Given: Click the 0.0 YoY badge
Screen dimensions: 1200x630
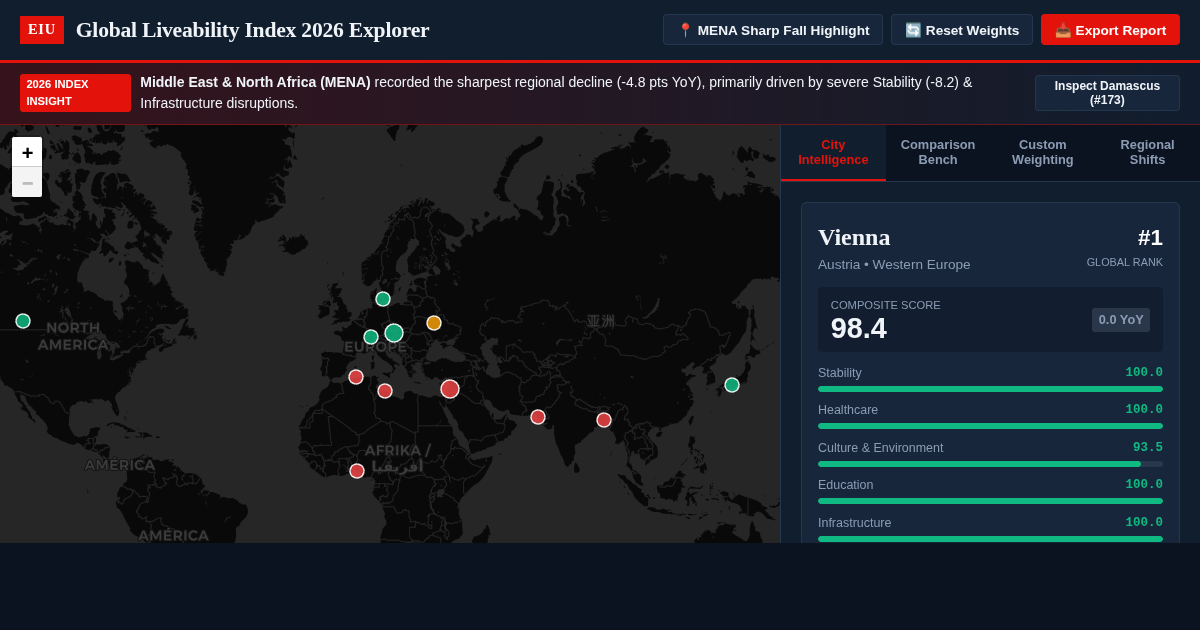Looking at the screenshot, I should tap(1121, 320).
